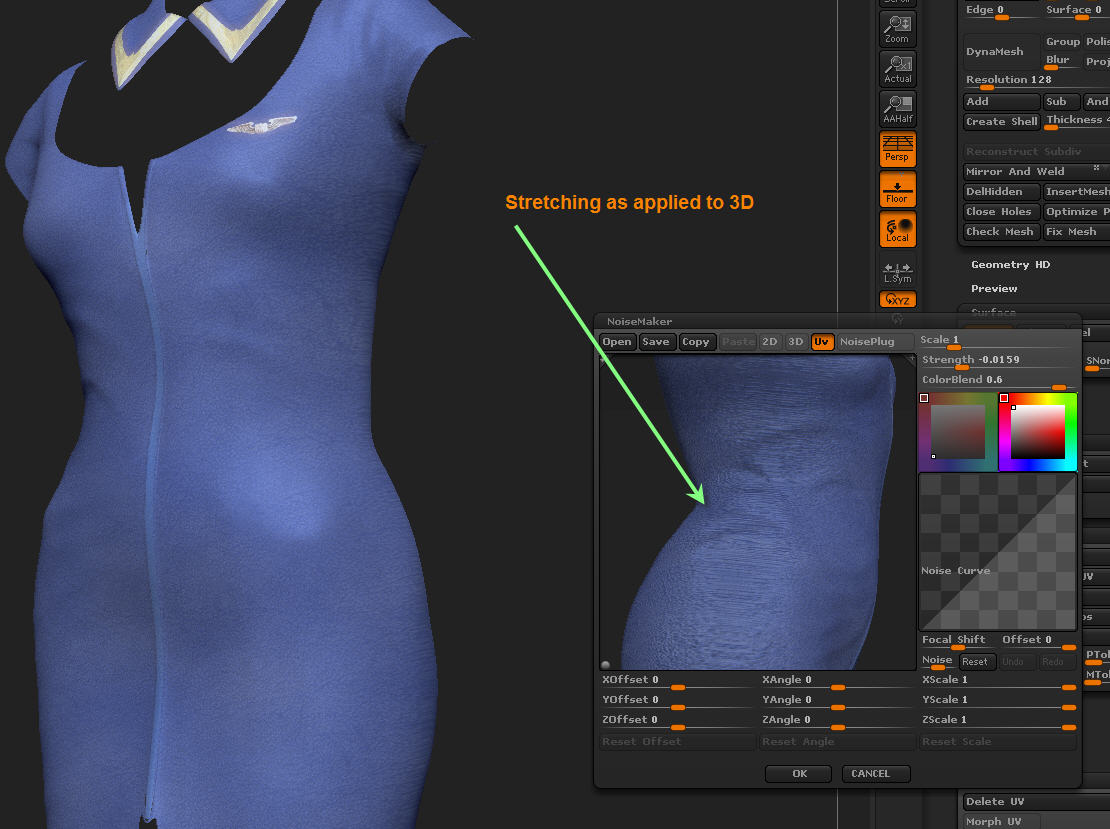Adjust the Resolution 128 slider

pos(1036,81)
